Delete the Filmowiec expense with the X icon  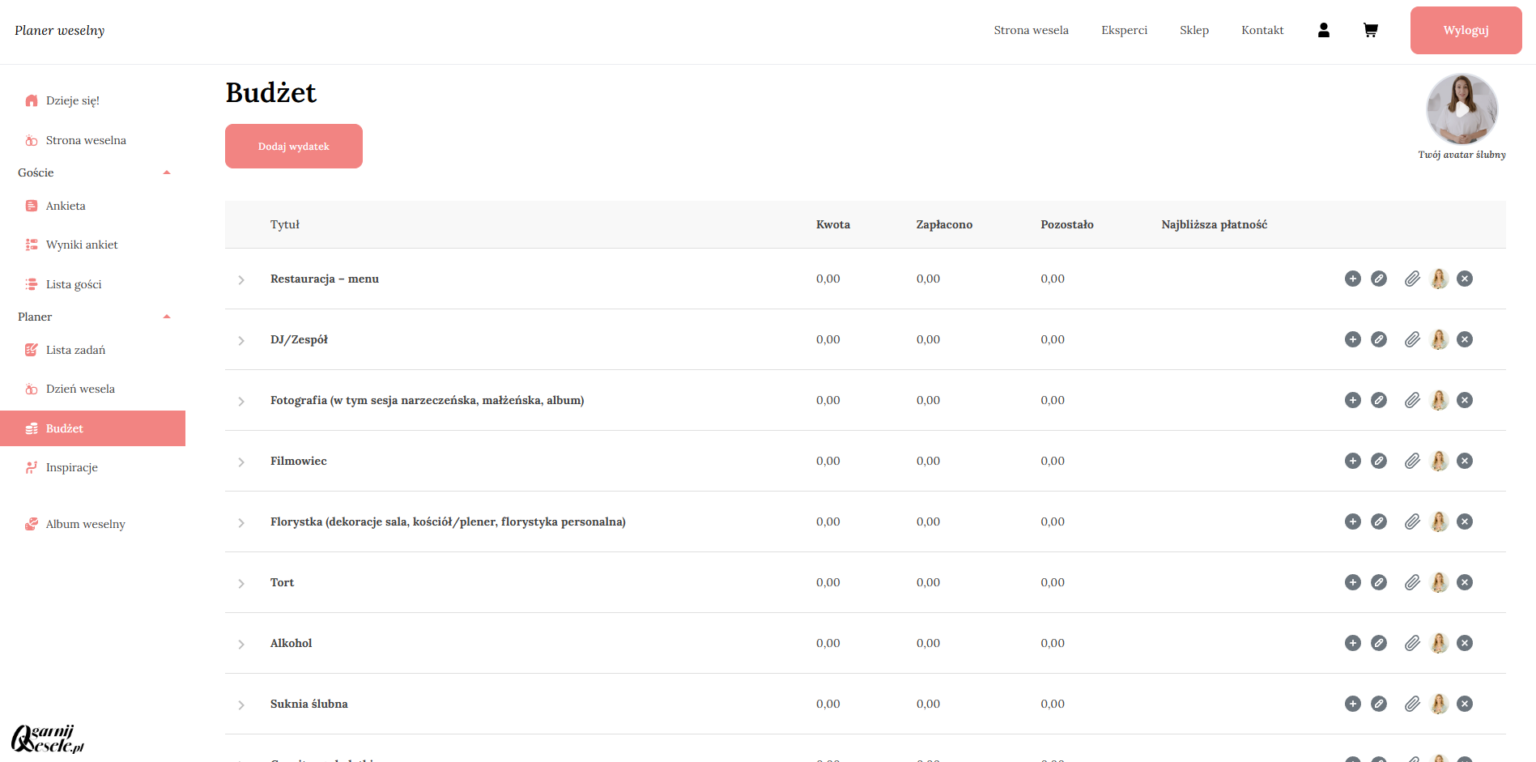pos(1465,461)
